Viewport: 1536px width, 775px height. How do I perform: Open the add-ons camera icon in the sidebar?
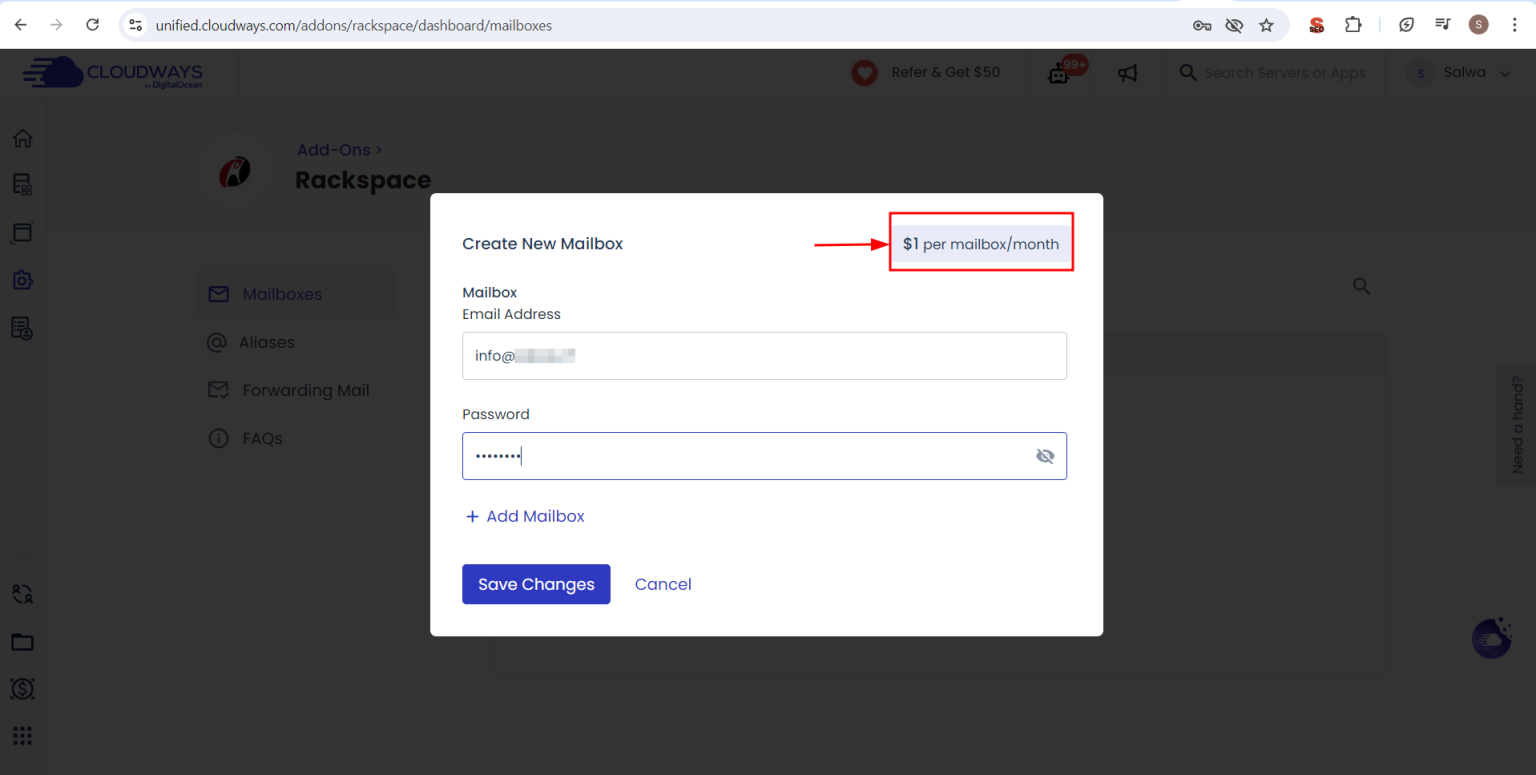22,280
